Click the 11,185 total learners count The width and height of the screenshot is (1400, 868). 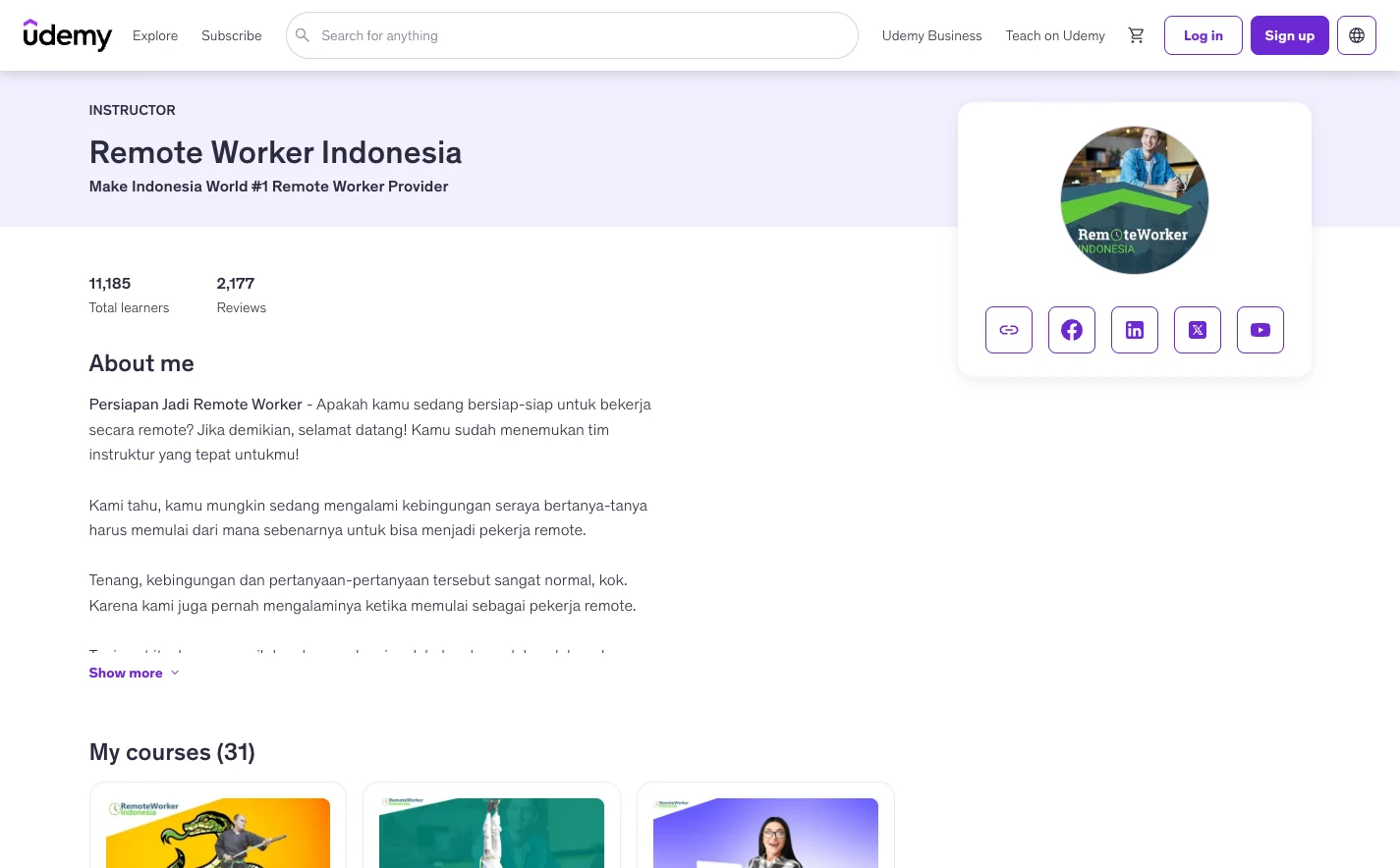click(x=110, y=284)
